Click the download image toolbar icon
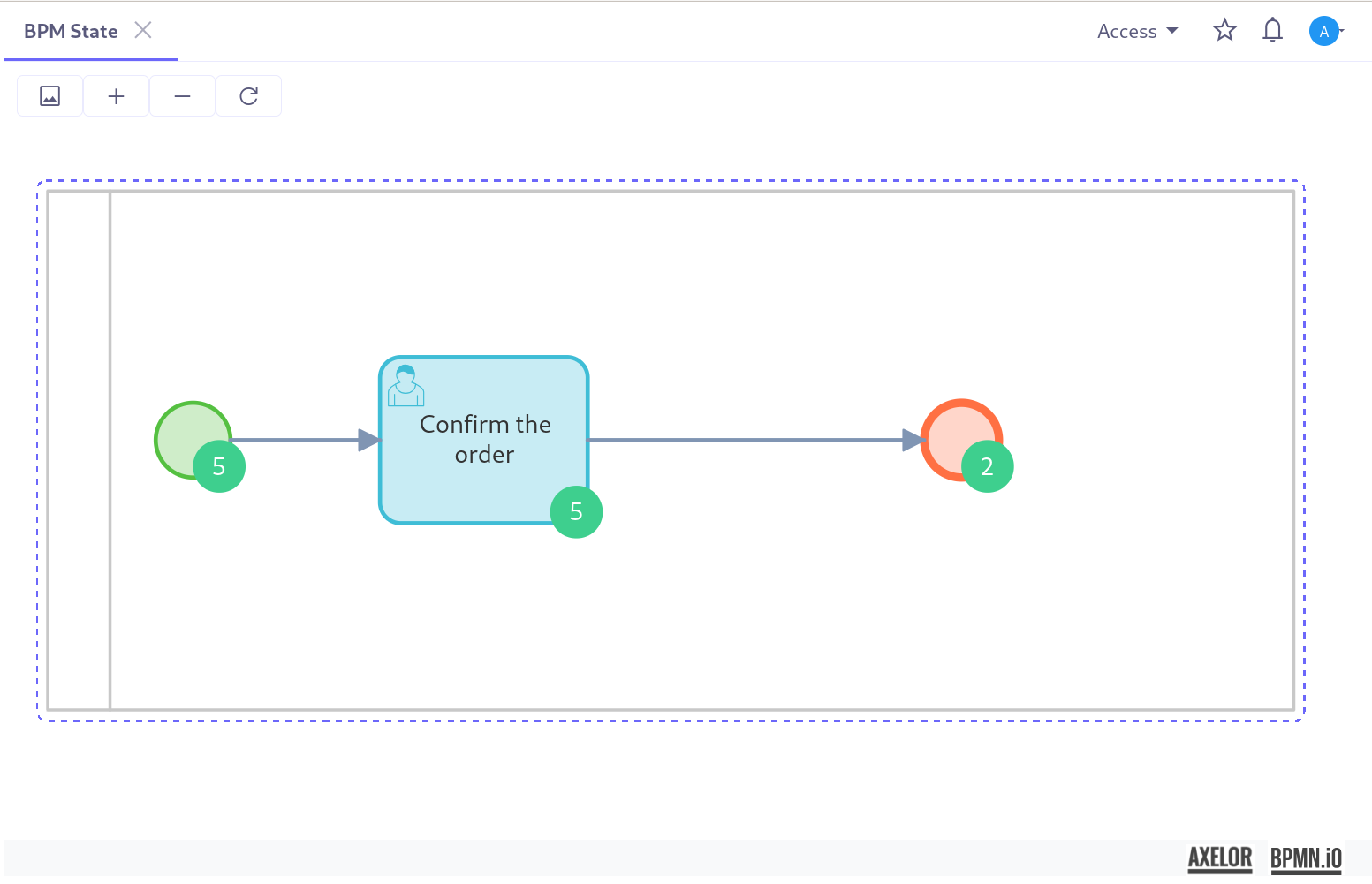Viewport: 1372px width, 884px height. click(50, 96)
